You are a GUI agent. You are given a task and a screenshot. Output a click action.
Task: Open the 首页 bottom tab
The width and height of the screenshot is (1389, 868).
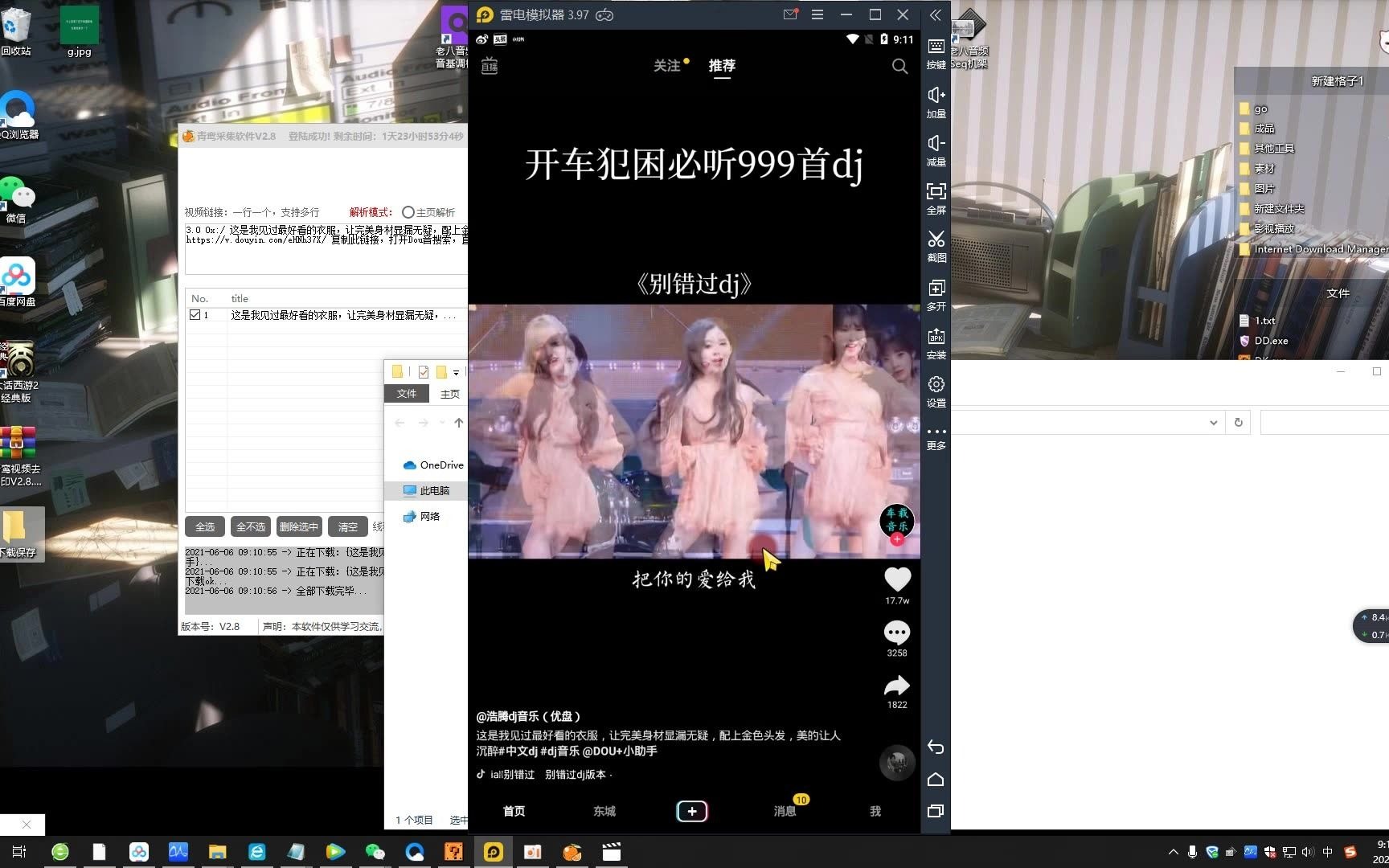[x=514, y=812]
